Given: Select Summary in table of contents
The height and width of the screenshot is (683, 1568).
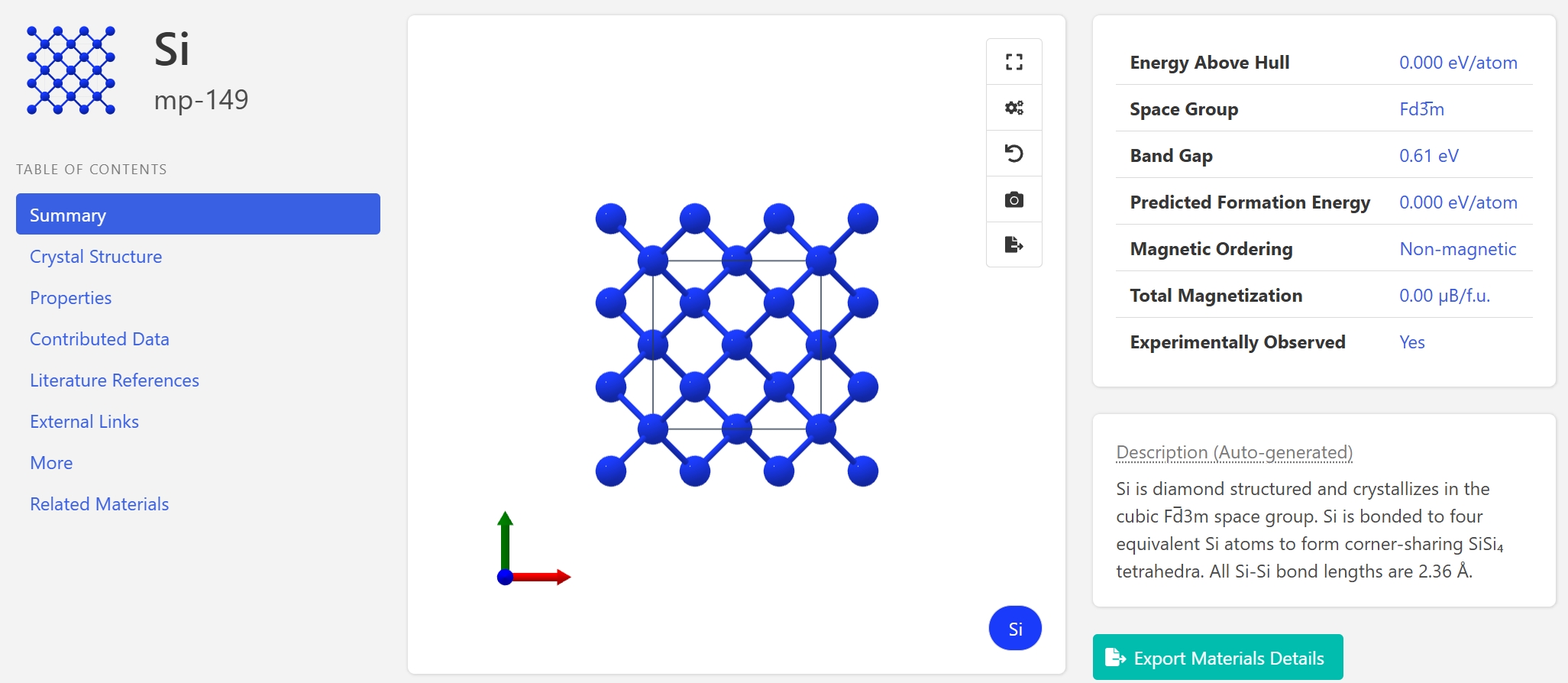Looking at the screenshot, I should (198, 215).
